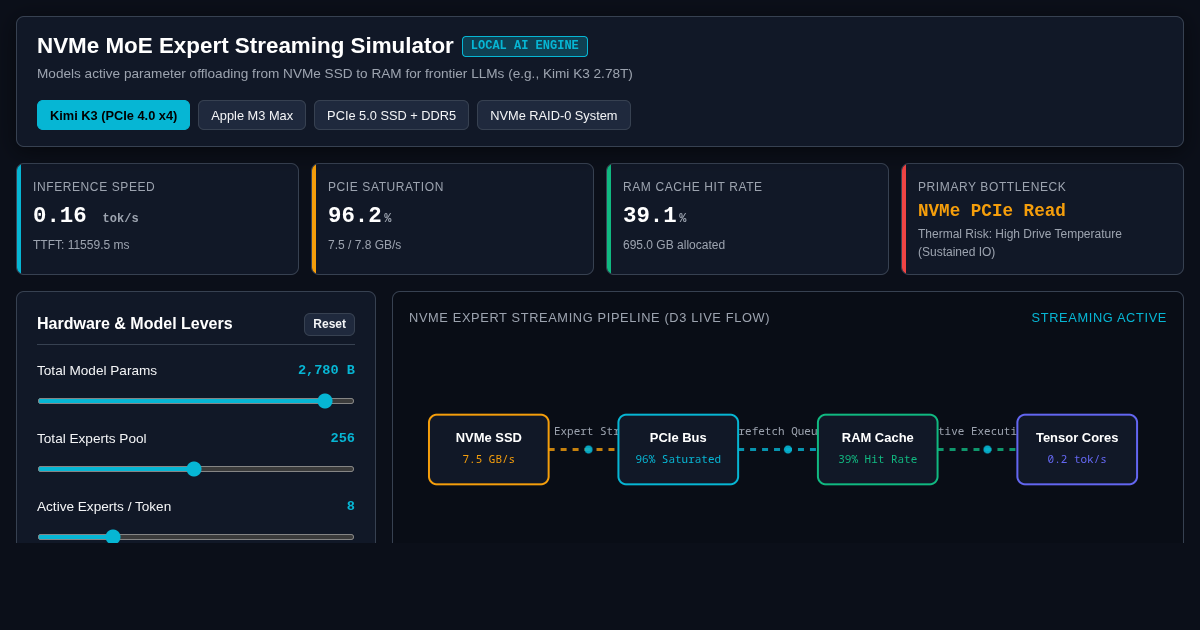Viewport: 1200px width, 630px height.
Task: Reset the hardware and model levers
Action: 329,324
